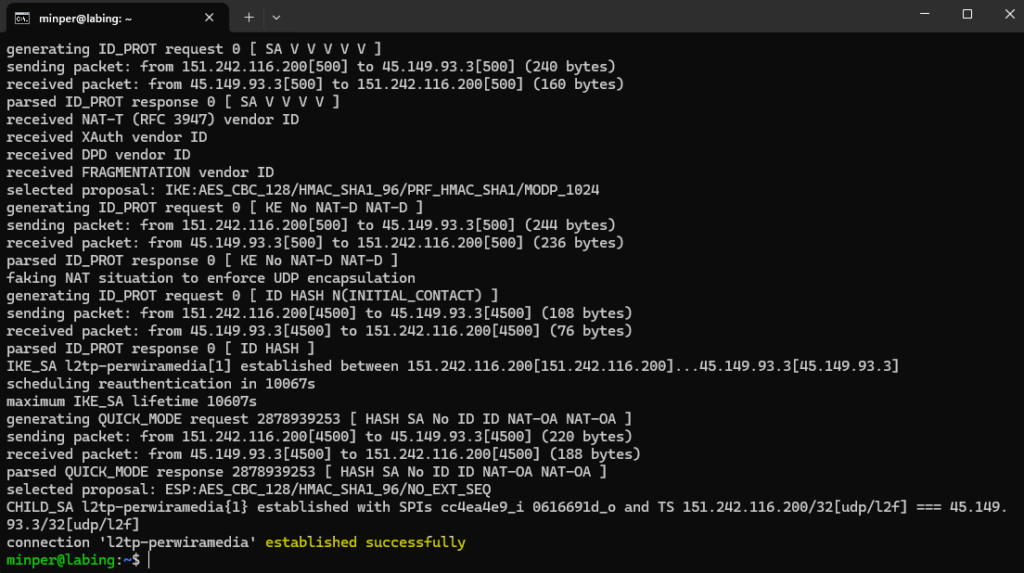1024x573 pixels.
Task: Click the "received XAuth vendor ID" line
Action: [x=107, y=137]
